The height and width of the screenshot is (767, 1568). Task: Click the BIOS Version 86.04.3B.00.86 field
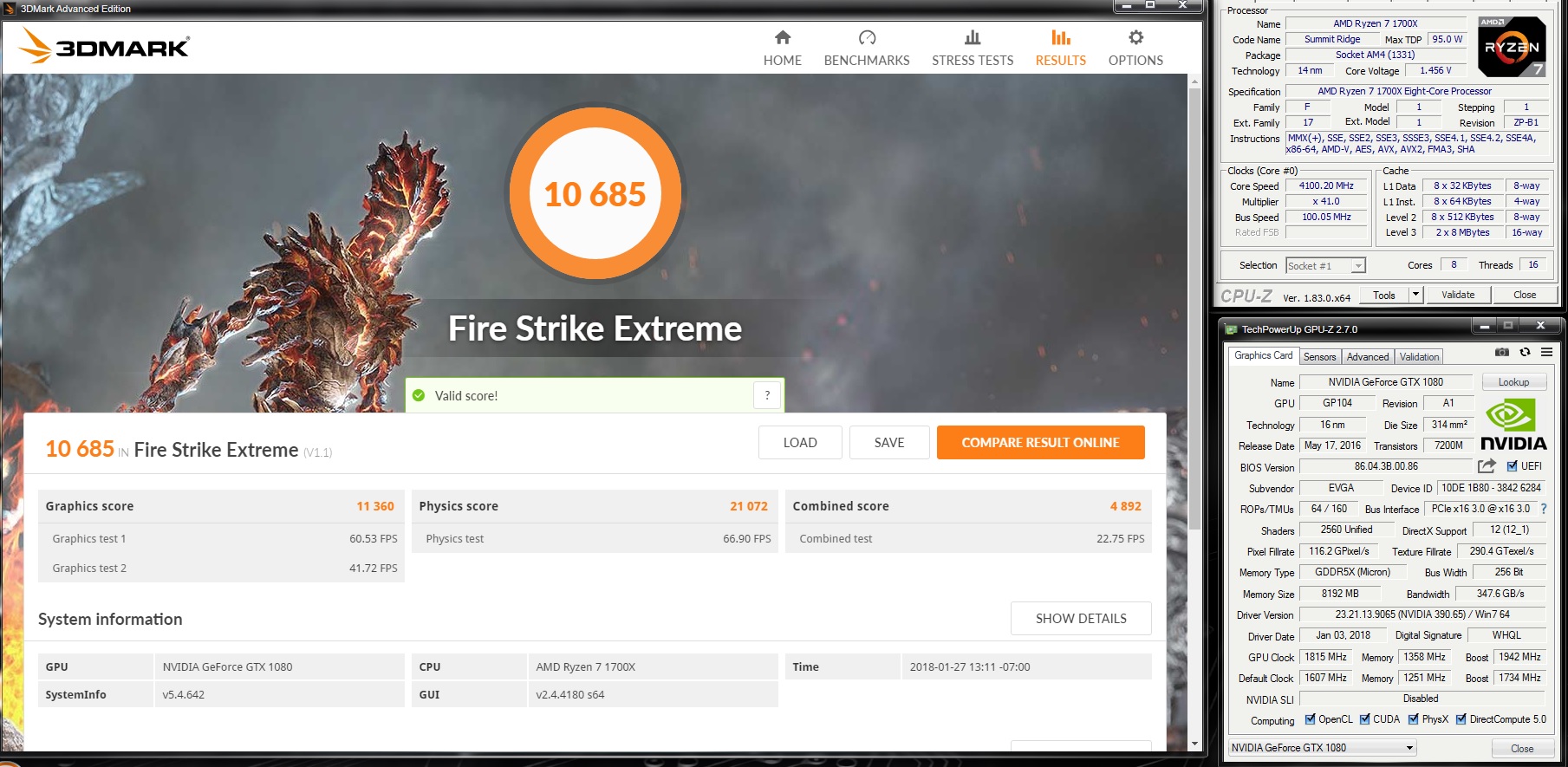[1386, 466]
